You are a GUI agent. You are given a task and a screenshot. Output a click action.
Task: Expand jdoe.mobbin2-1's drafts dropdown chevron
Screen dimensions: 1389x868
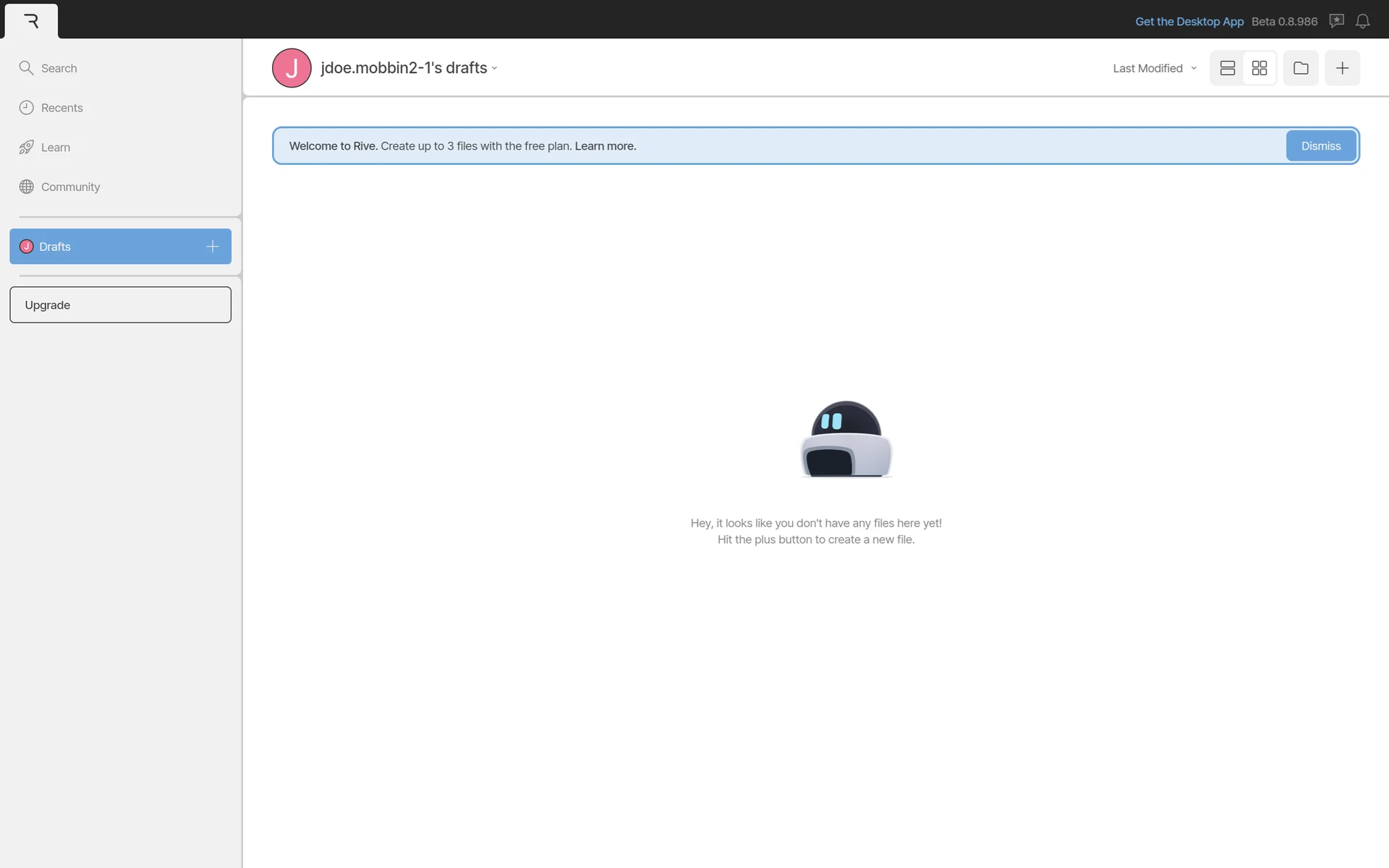pos(495,69)
